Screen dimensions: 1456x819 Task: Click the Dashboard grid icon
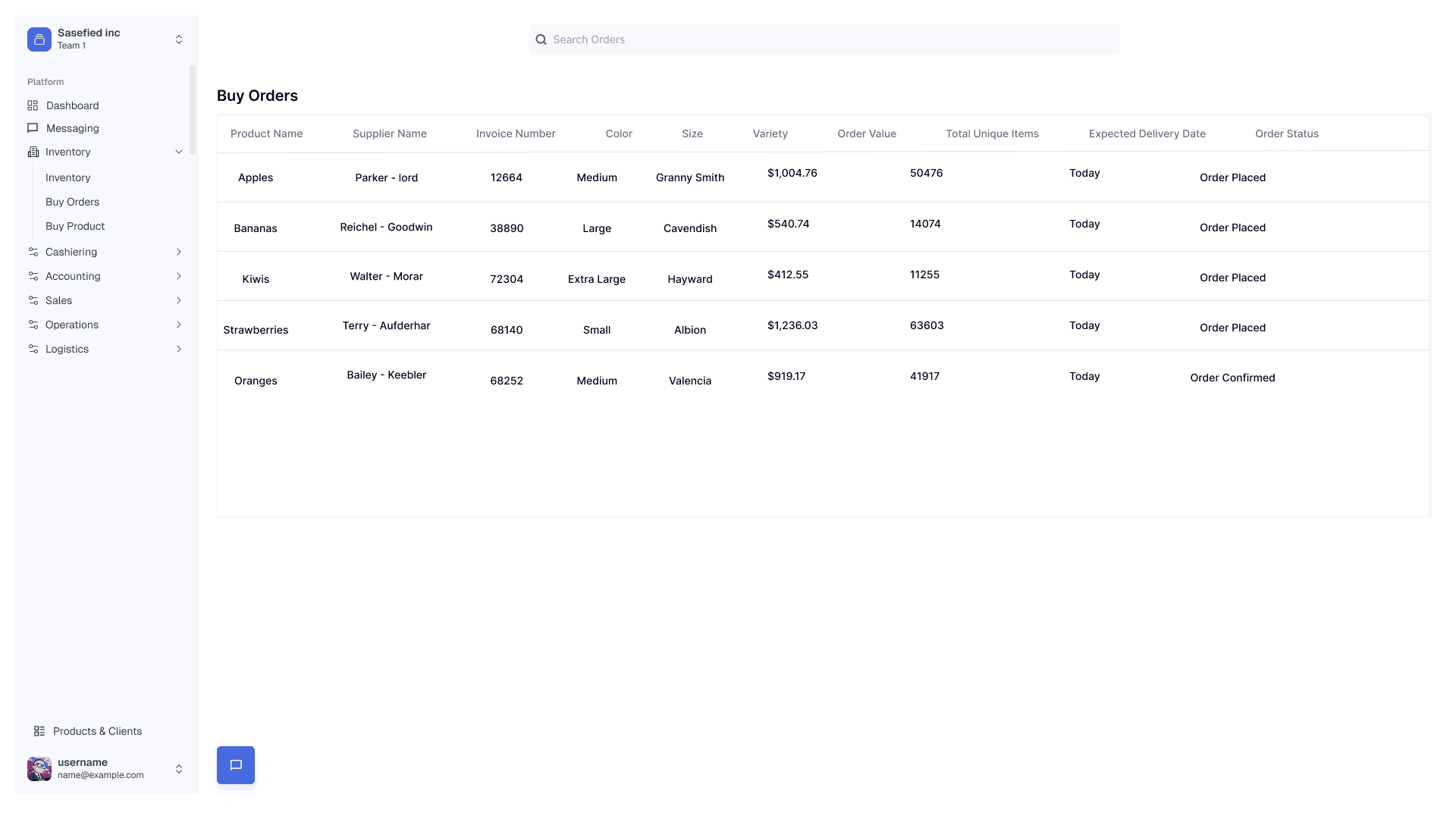(x=33, y=105)
